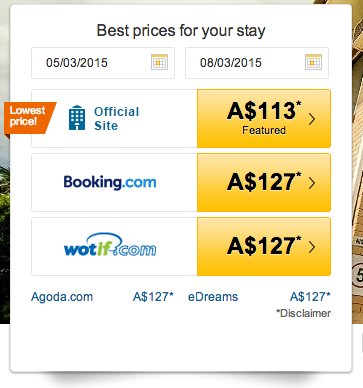Viewport: 363px width, 388px height.
Task: Open the Disclaimer link
Action: (303, 313)
